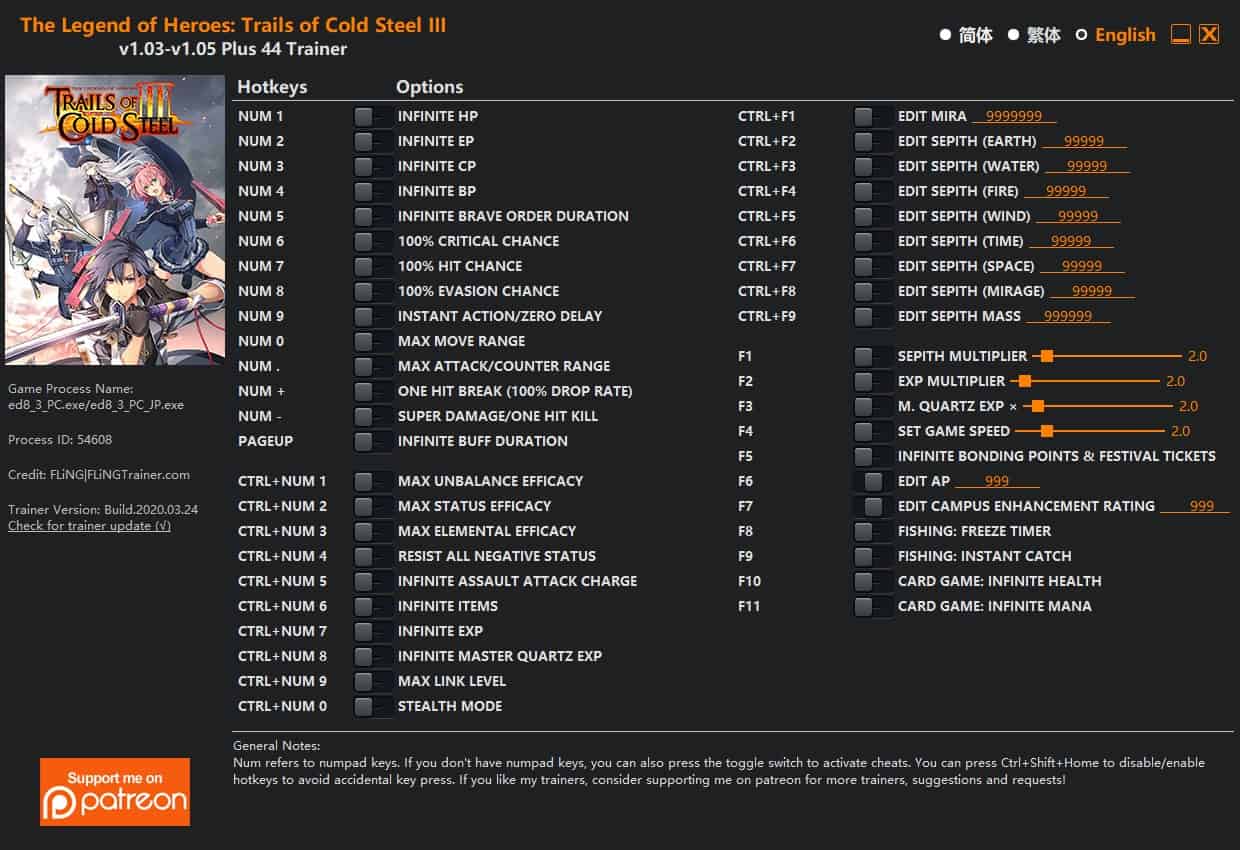Select Simplified Chinese language option
Viewport: 1240px width, 850px height.
[x=966, y=35]
